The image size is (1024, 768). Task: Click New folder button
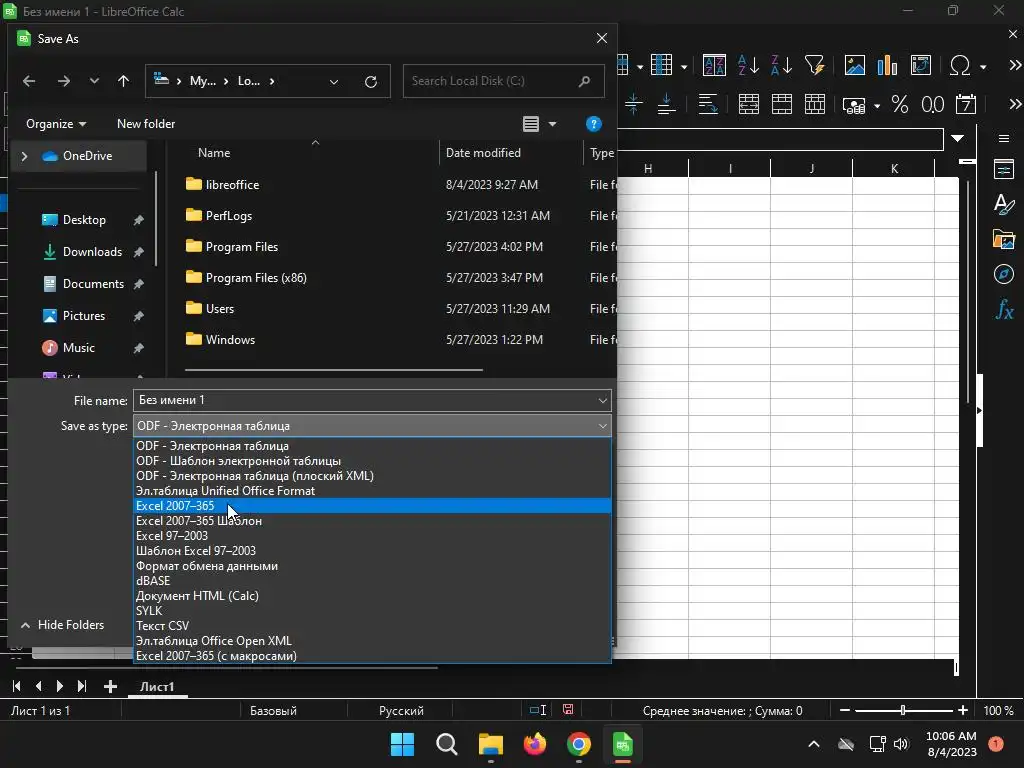(x=146, y=123)
